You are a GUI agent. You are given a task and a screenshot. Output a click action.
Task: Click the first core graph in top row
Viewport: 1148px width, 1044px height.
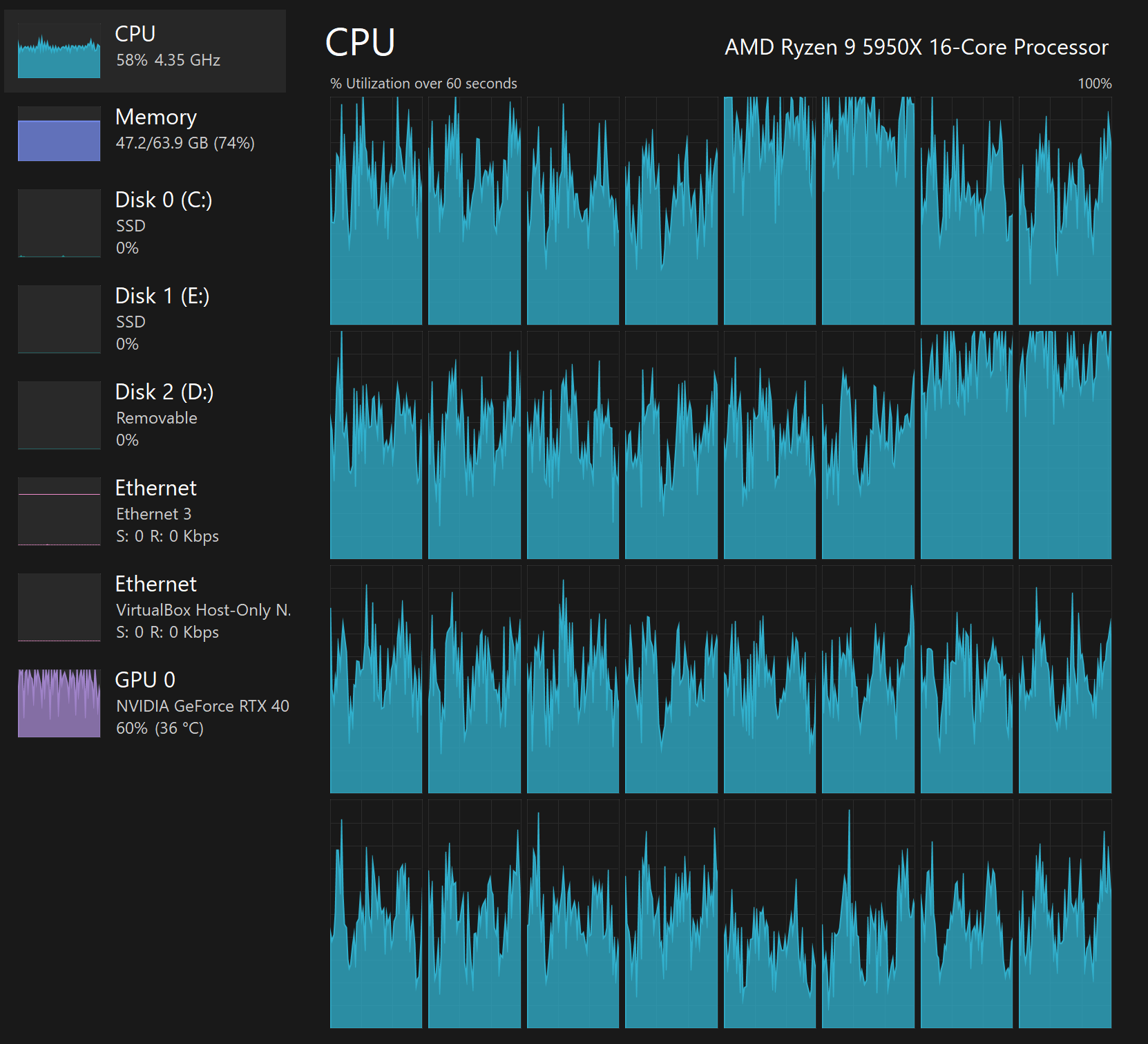coord(376,211)
